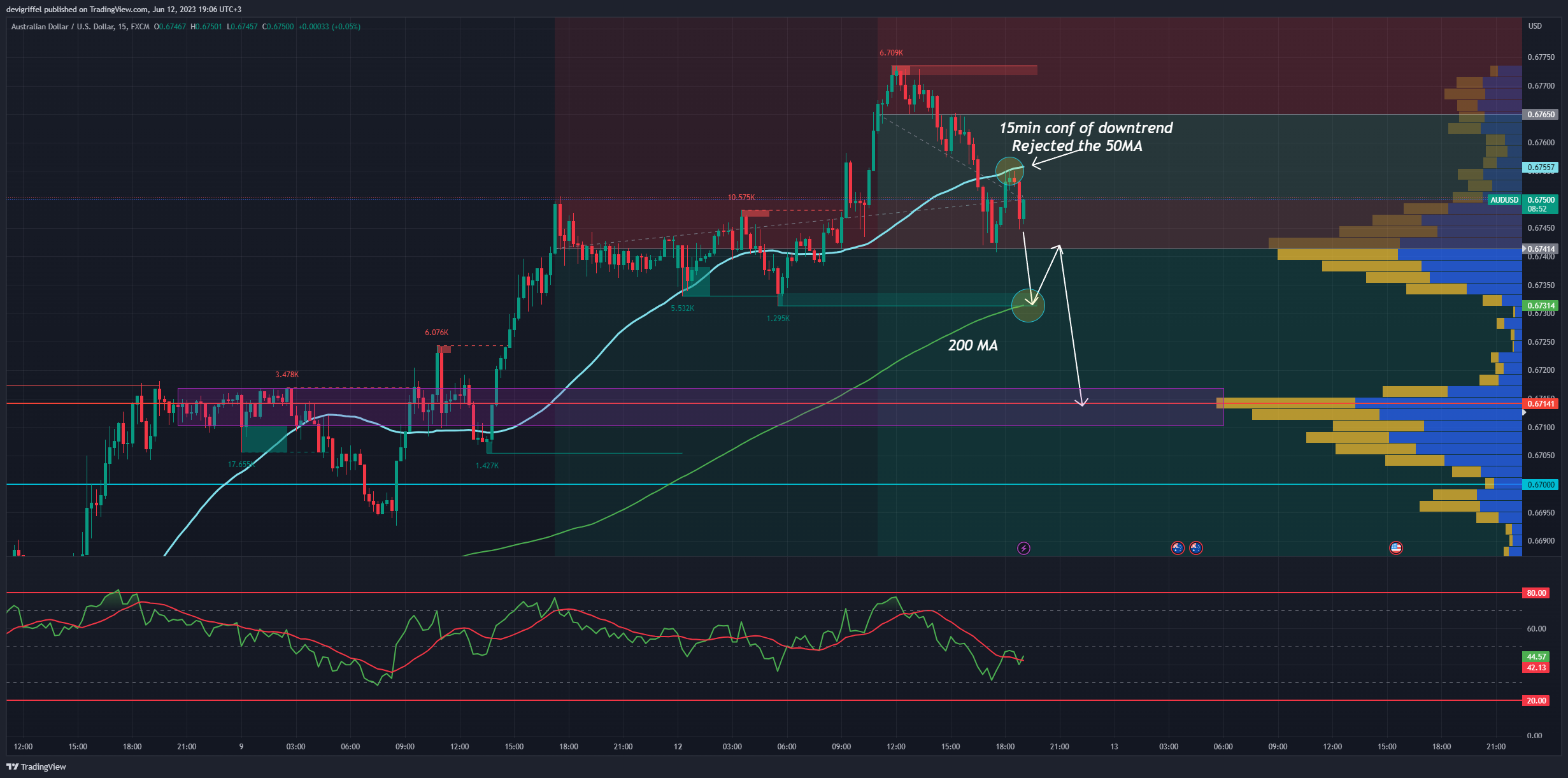Image resolution: width=1568 pixels, height=778 pixels.
Task: Click the 0.66900 price scale value
Action: (1541, 541)
